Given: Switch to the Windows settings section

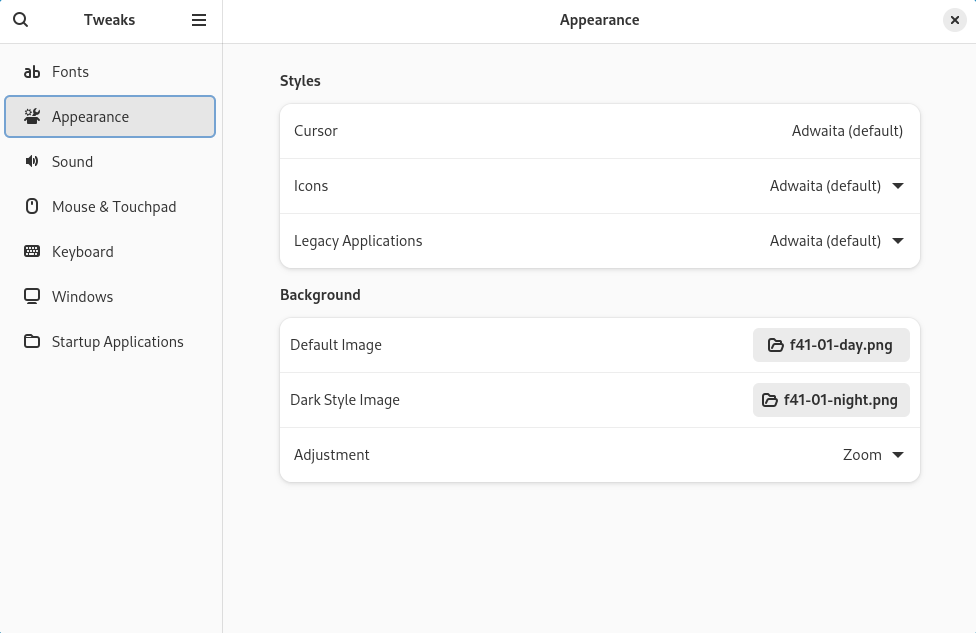Looking at the screenshot, I should coord(82,297).
